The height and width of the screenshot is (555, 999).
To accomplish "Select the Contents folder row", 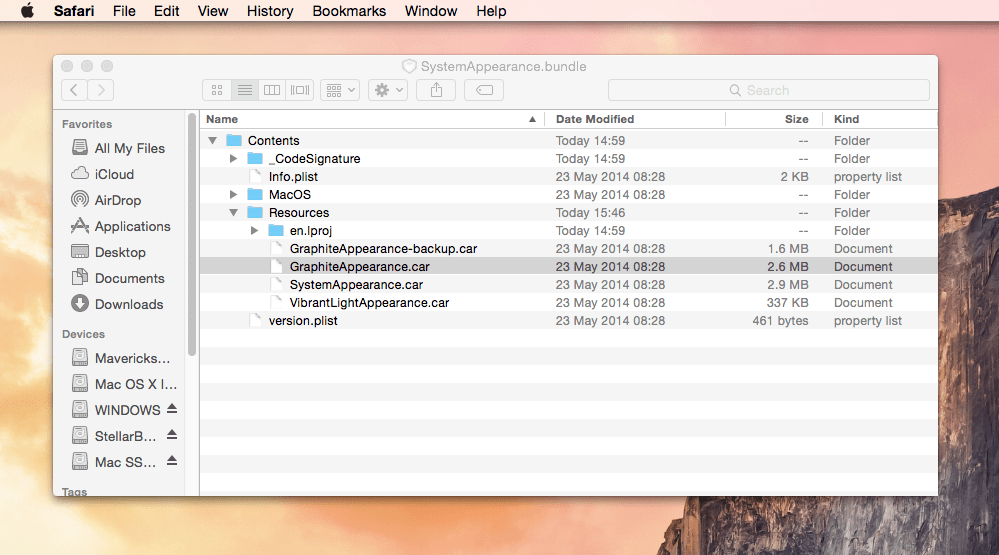I will [x=568, y=140].
